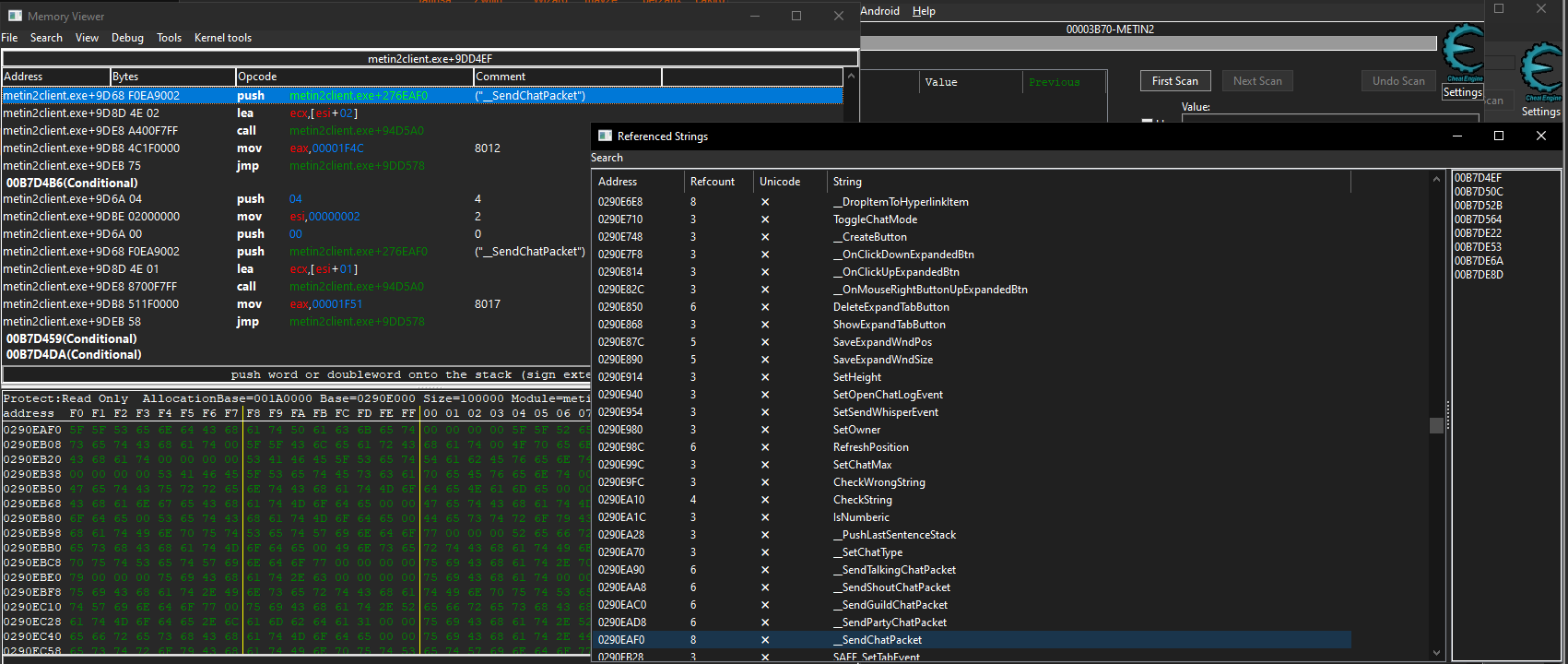Open the Debug menu in Memory Viewer
Image resolution: width=1568 pixels, height=664 pixels.
127,38
